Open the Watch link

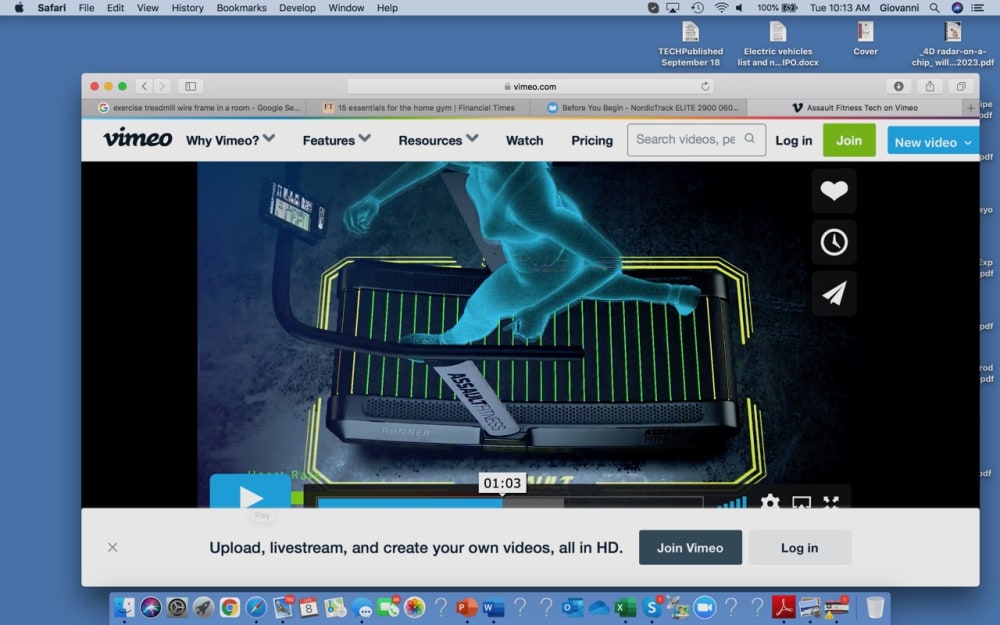pos(524,140)
